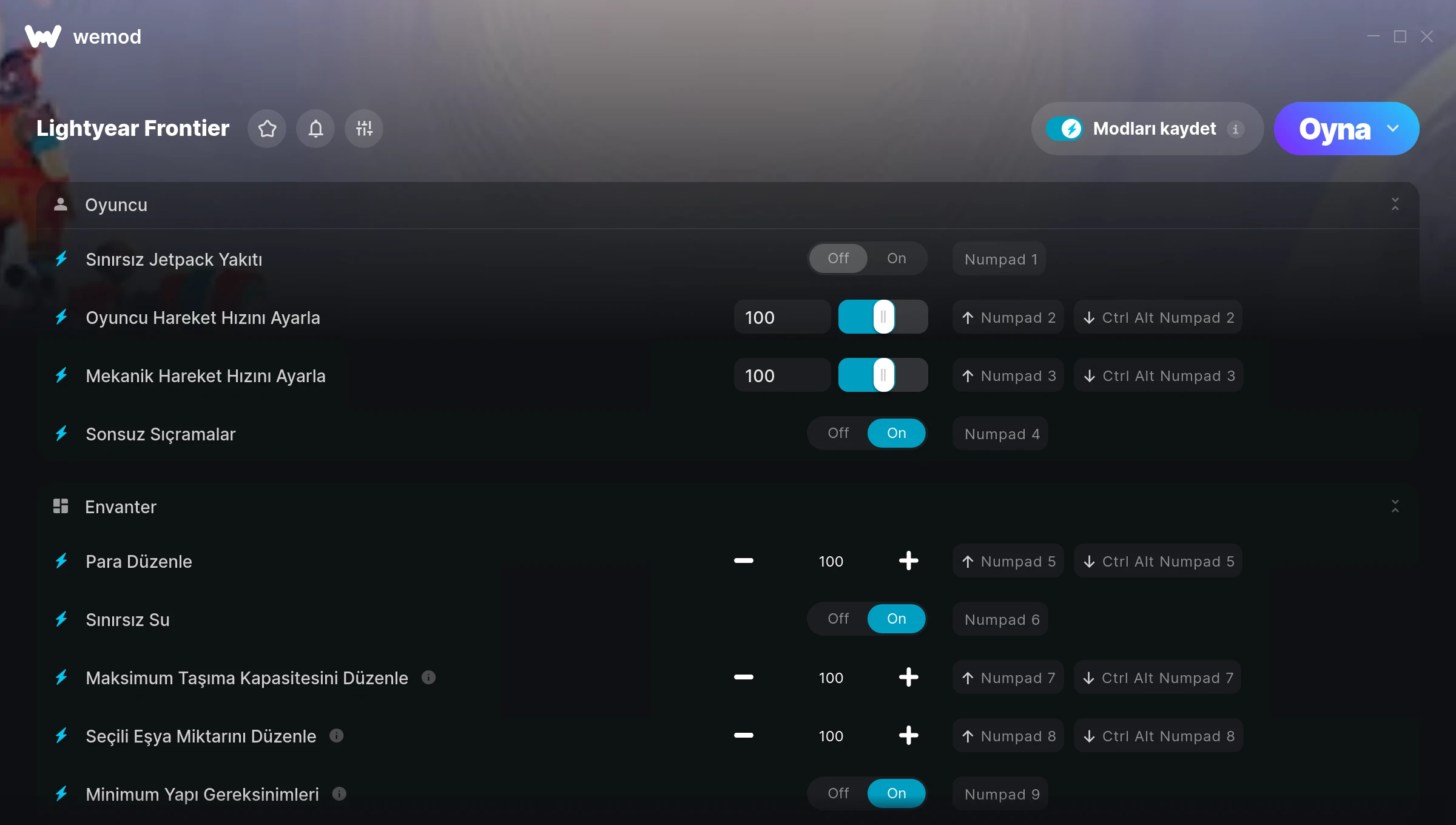The width and height of the screenshot is (1456, 825).
Task: Decrease Maksimum Taşıma Kapasitesini with minus
Action: tap(744, 677)
